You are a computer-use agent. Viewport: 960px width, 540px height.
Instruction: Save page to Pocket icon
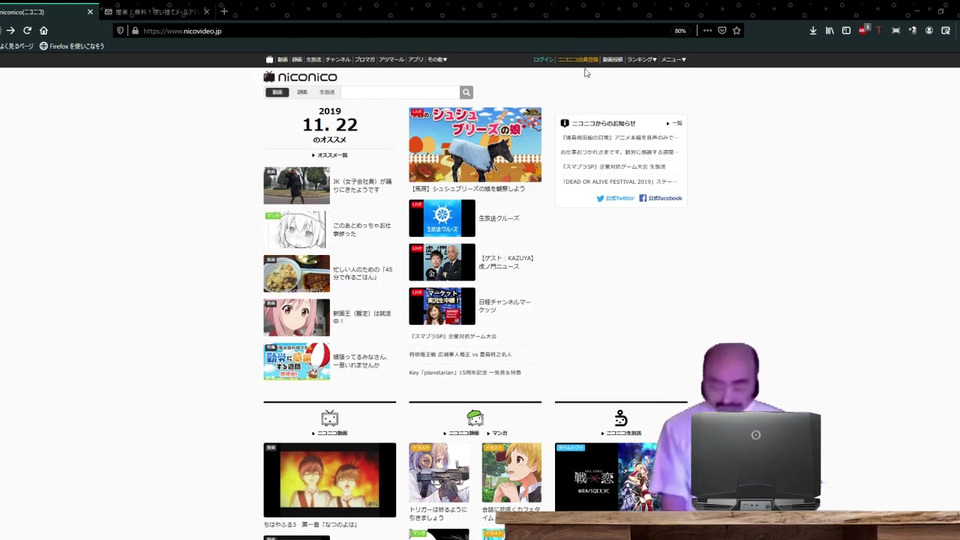click(x=722, y=31)
